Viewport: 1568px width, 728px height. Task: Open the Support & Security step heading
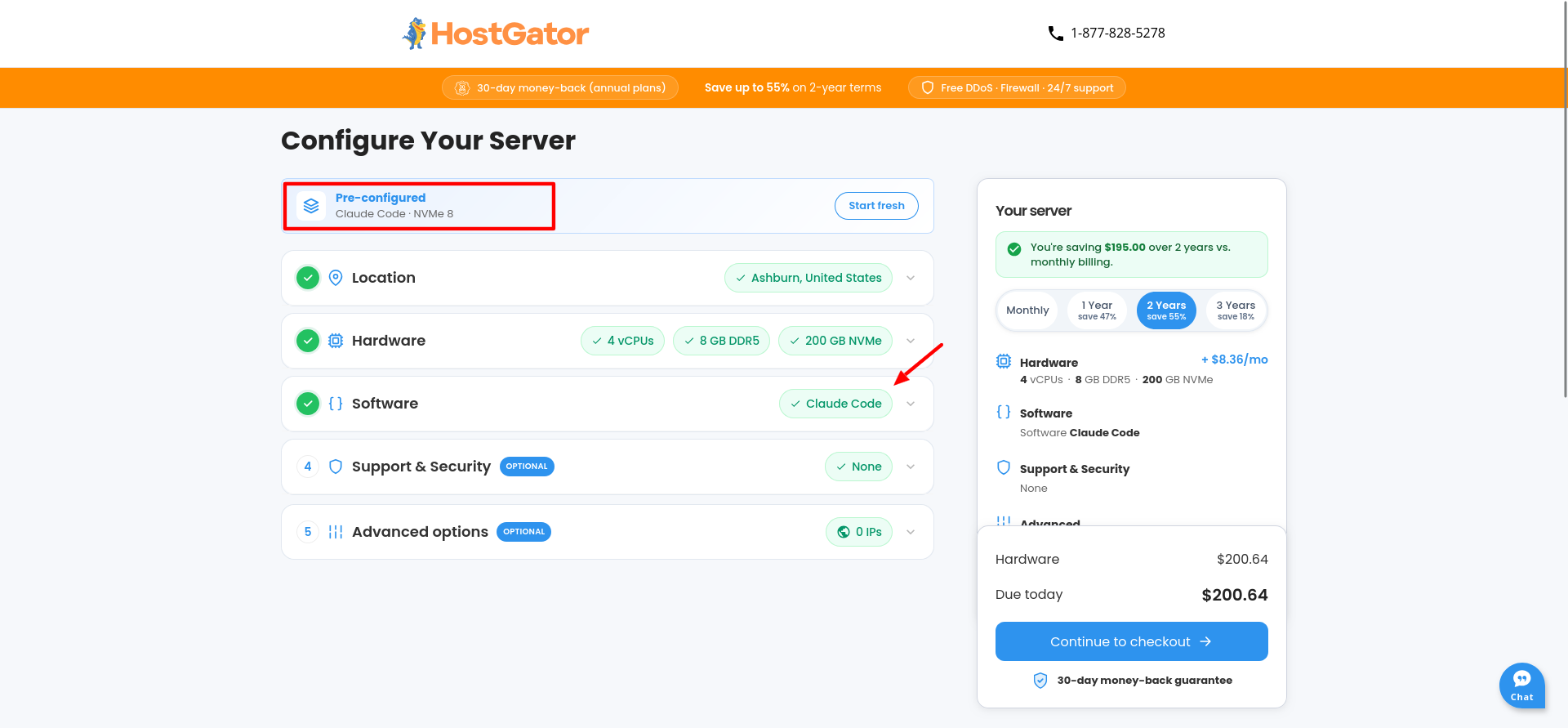click(x=421, y=467)
